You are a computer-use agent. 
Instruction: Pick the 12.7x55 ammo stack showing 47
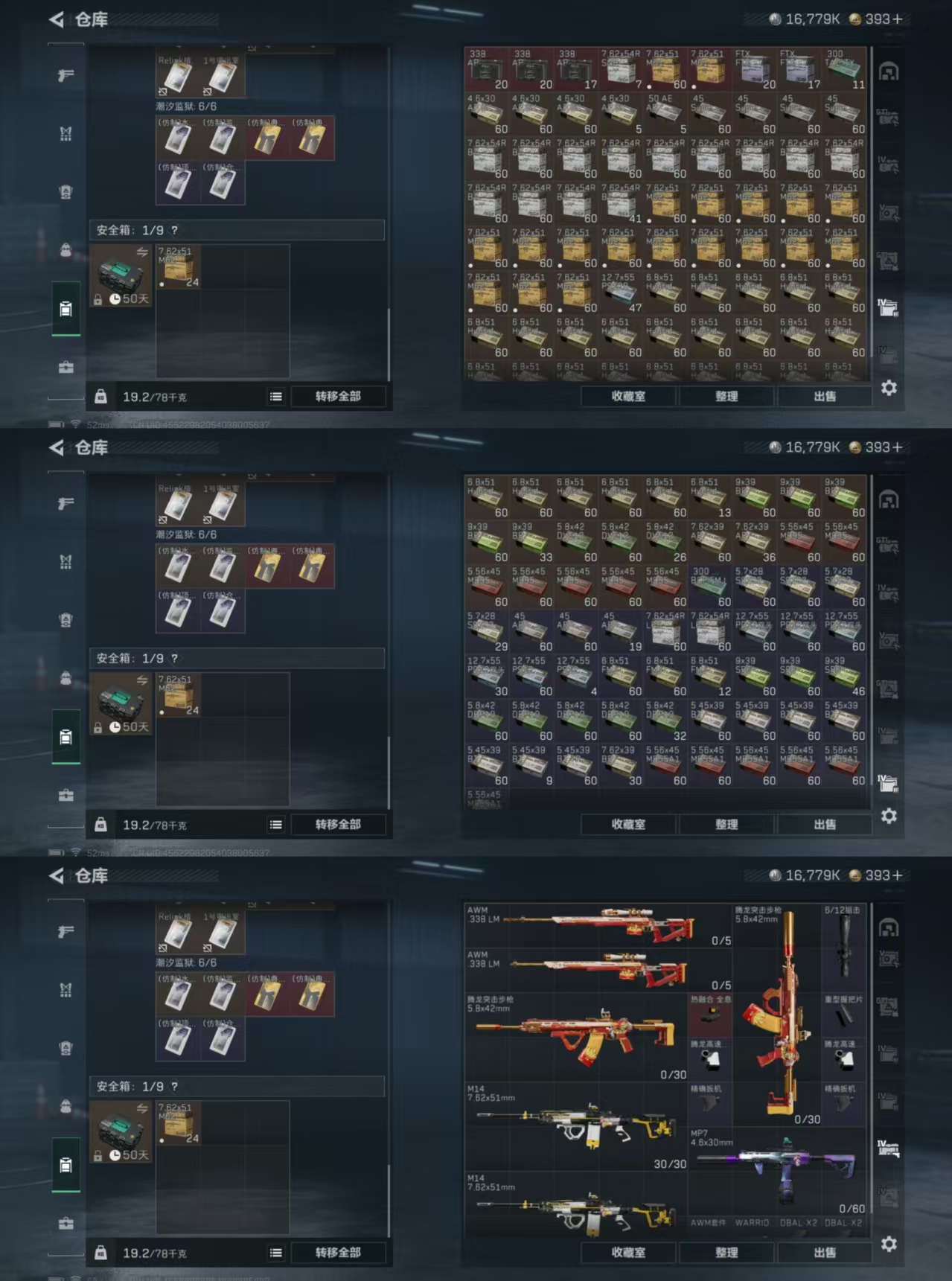(x=622, y=292)
